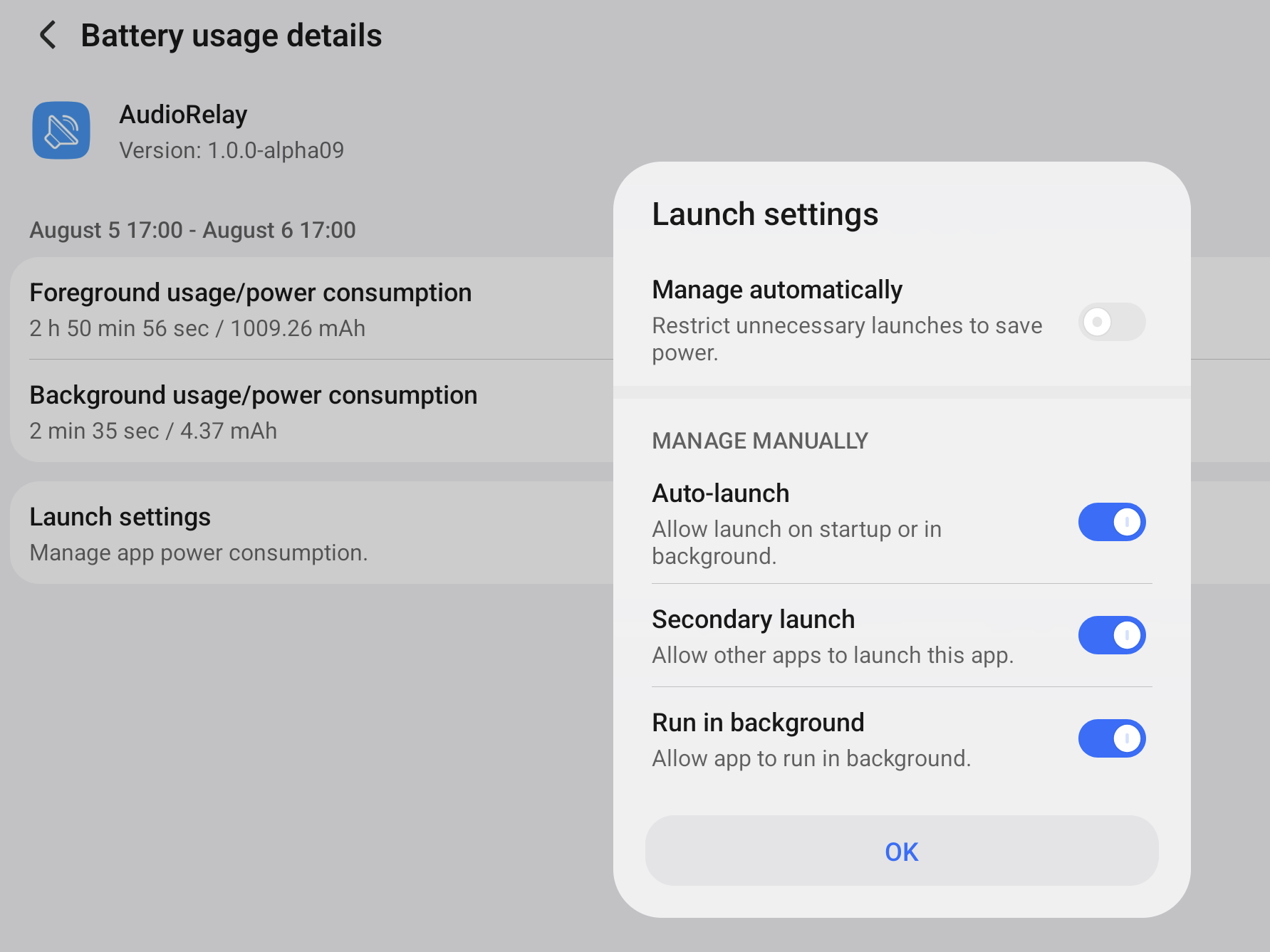Tap the Auto-launch label text
Screen dimensions: 1270x952
tap(721, 493)
